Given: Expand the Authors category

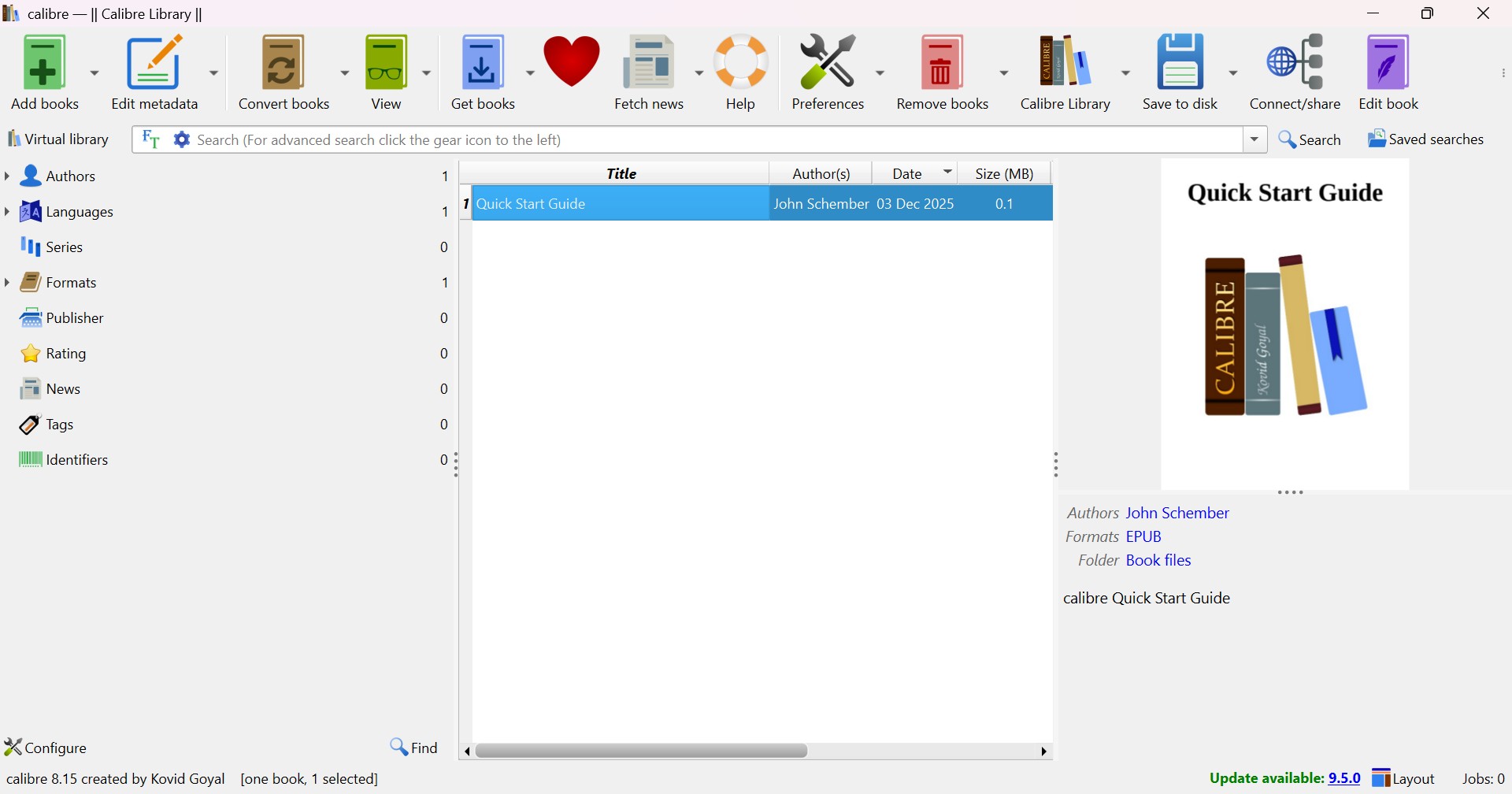Looking at the screenshot, I should point(7,176).
